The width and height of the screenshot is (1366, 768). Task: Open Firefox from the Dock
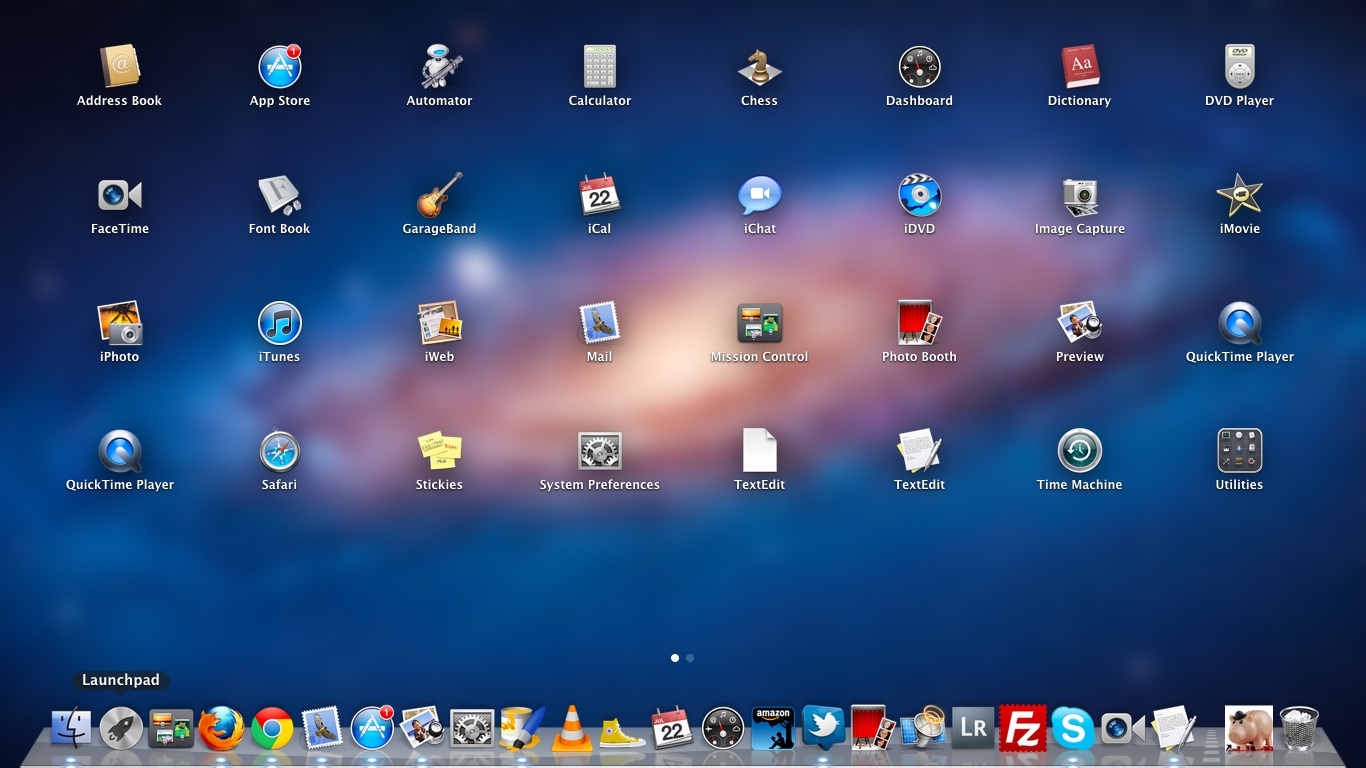click(221, 728)
